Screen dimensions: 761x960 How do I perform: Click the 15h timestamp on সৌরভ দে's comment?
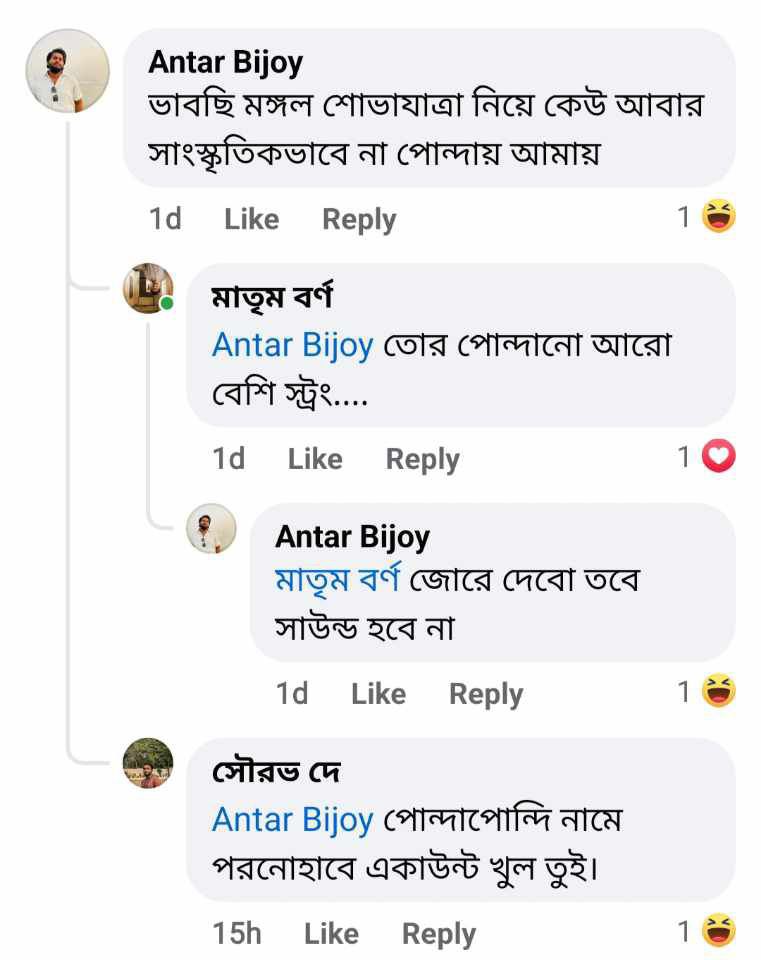tap(237, 934)
